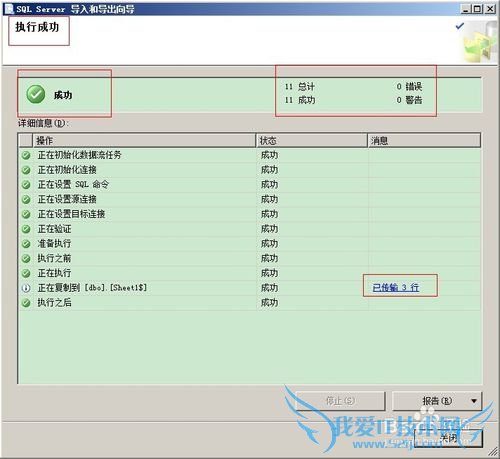Click the 11 总计 summary text

coord(299,87)
